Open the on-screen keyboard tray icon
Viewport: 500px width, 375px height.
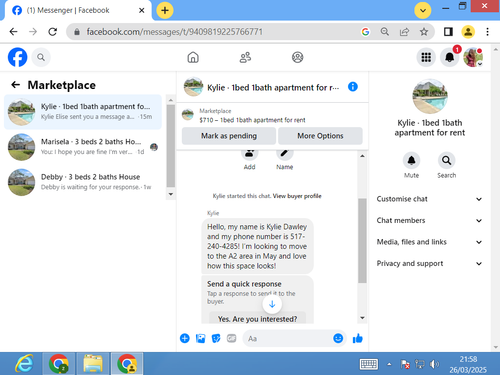click(369, 364)
